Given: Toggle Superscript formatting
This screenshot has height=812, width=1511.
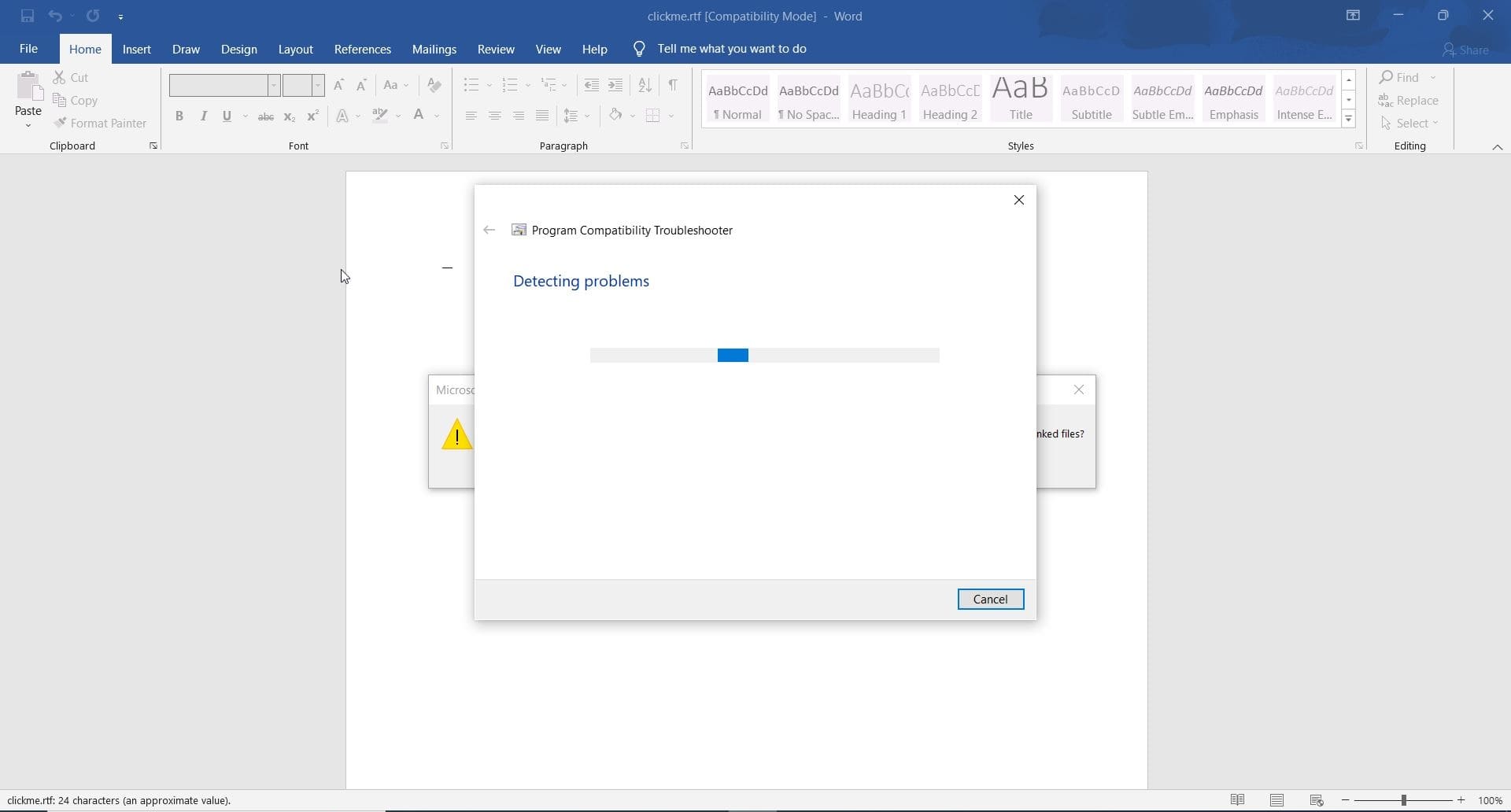Looking at the screenshot, I should pos(312,116).
